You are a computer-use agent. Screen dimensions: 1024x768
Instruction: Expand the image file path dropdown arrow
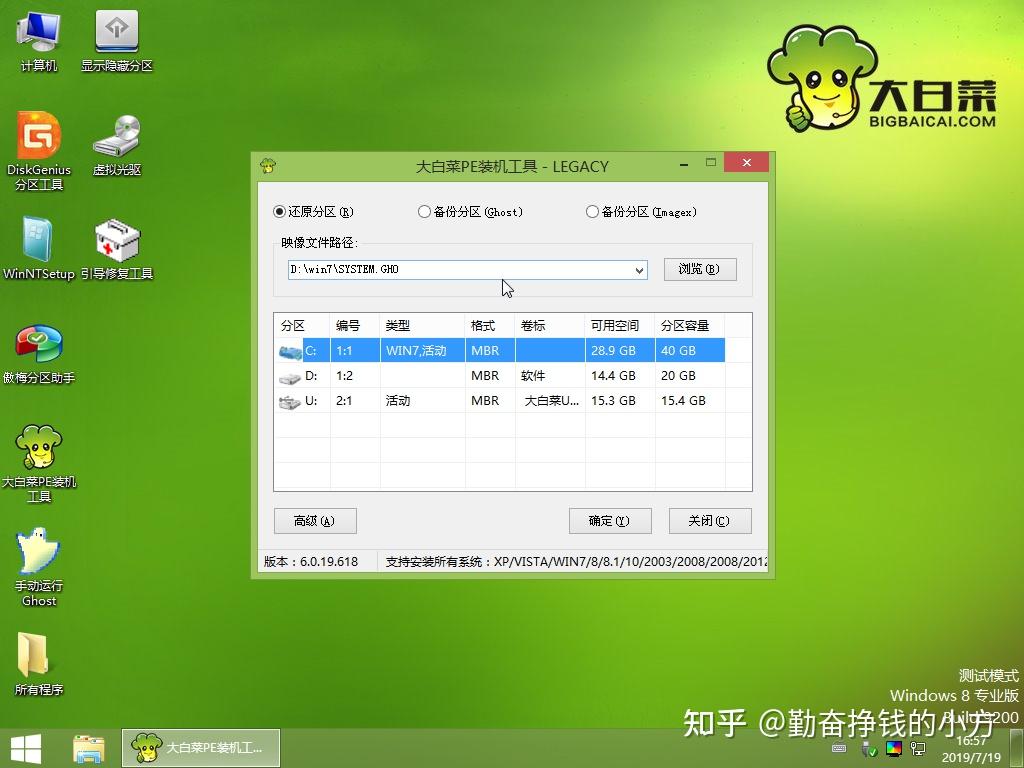point(639,270)
